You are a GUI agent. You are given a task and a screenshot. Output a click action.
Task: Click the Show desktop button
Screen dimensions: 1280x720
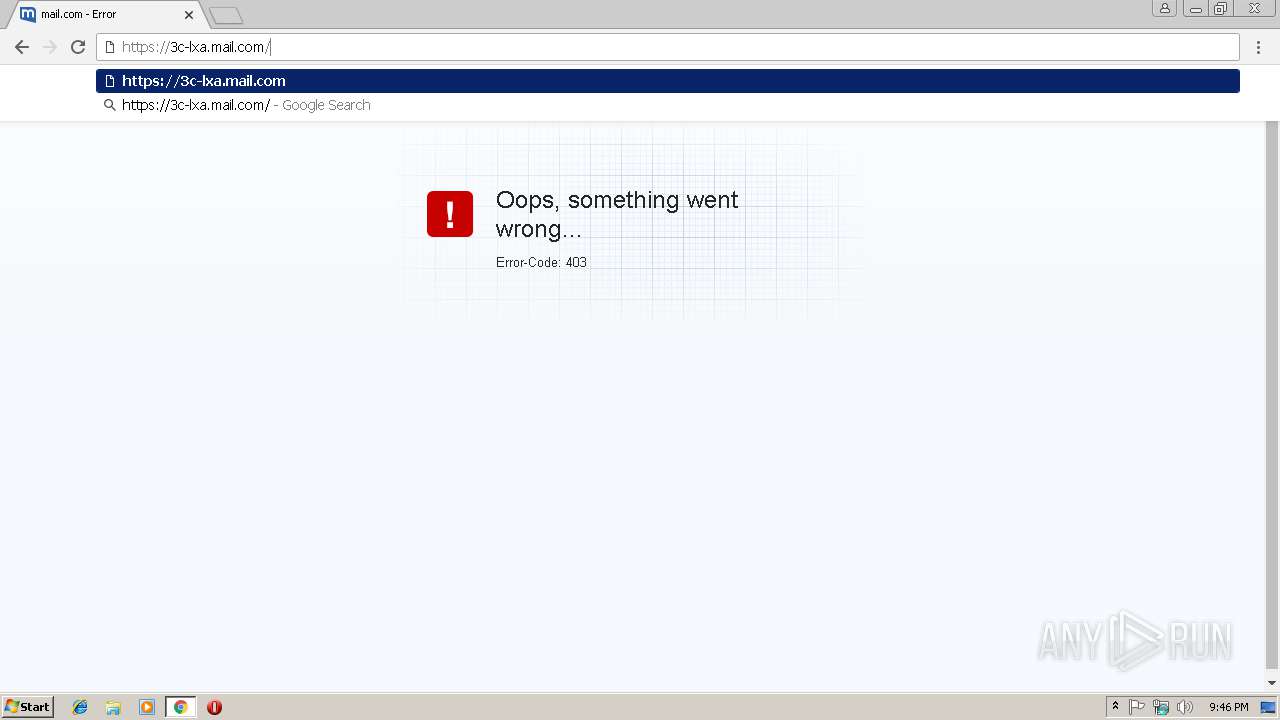point(1268,707)
